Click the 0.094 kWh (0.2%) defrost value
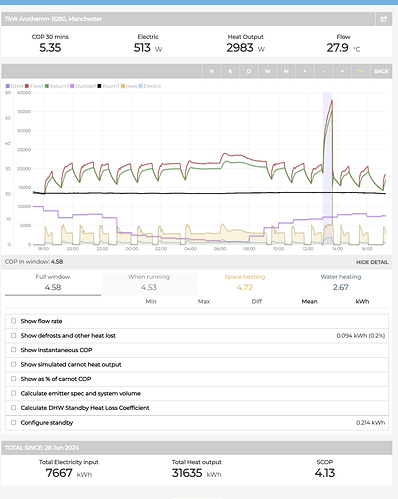This screenshot has width=398, height=499. click(x=361, y=336)
